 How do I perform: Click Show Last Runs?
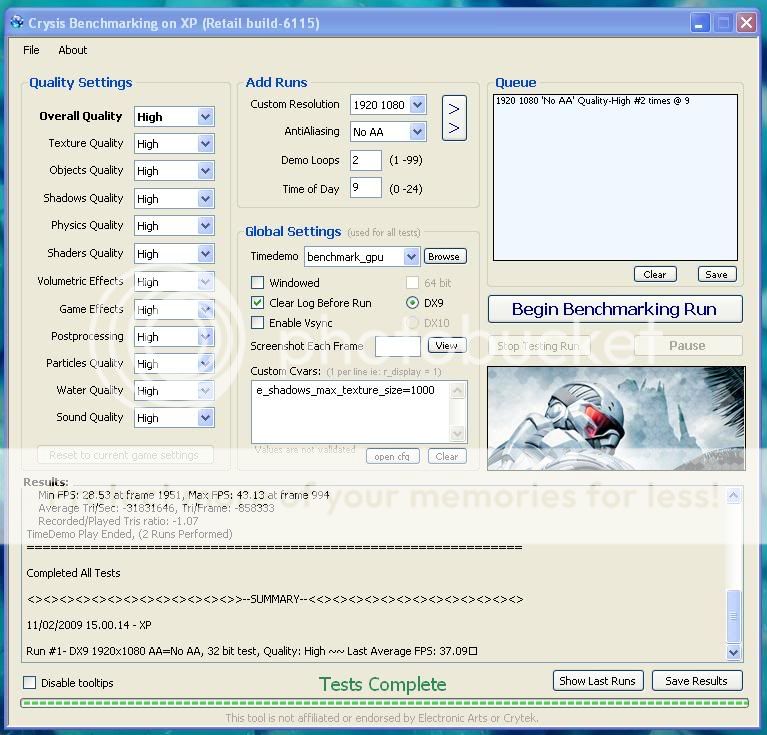598,681
